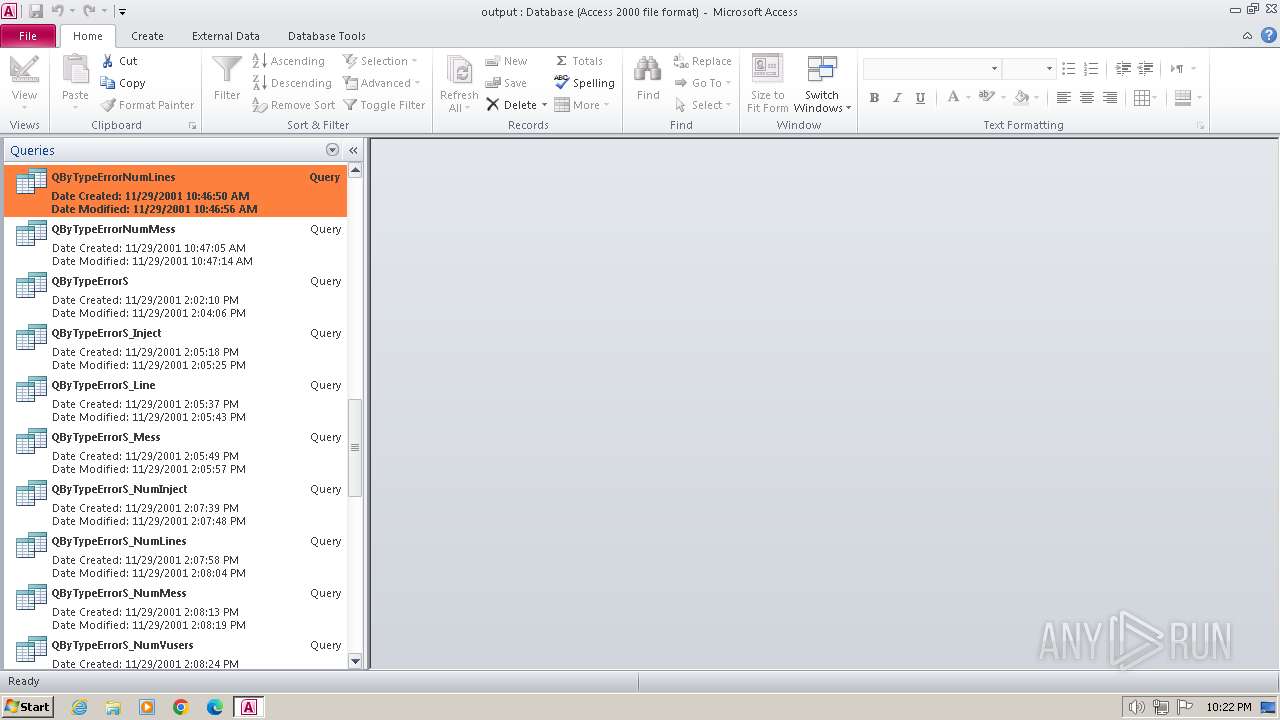Image resolution: width=1280 pixels, height=720 pixels.
Task: Align text right
Action: coord(1110,97)
